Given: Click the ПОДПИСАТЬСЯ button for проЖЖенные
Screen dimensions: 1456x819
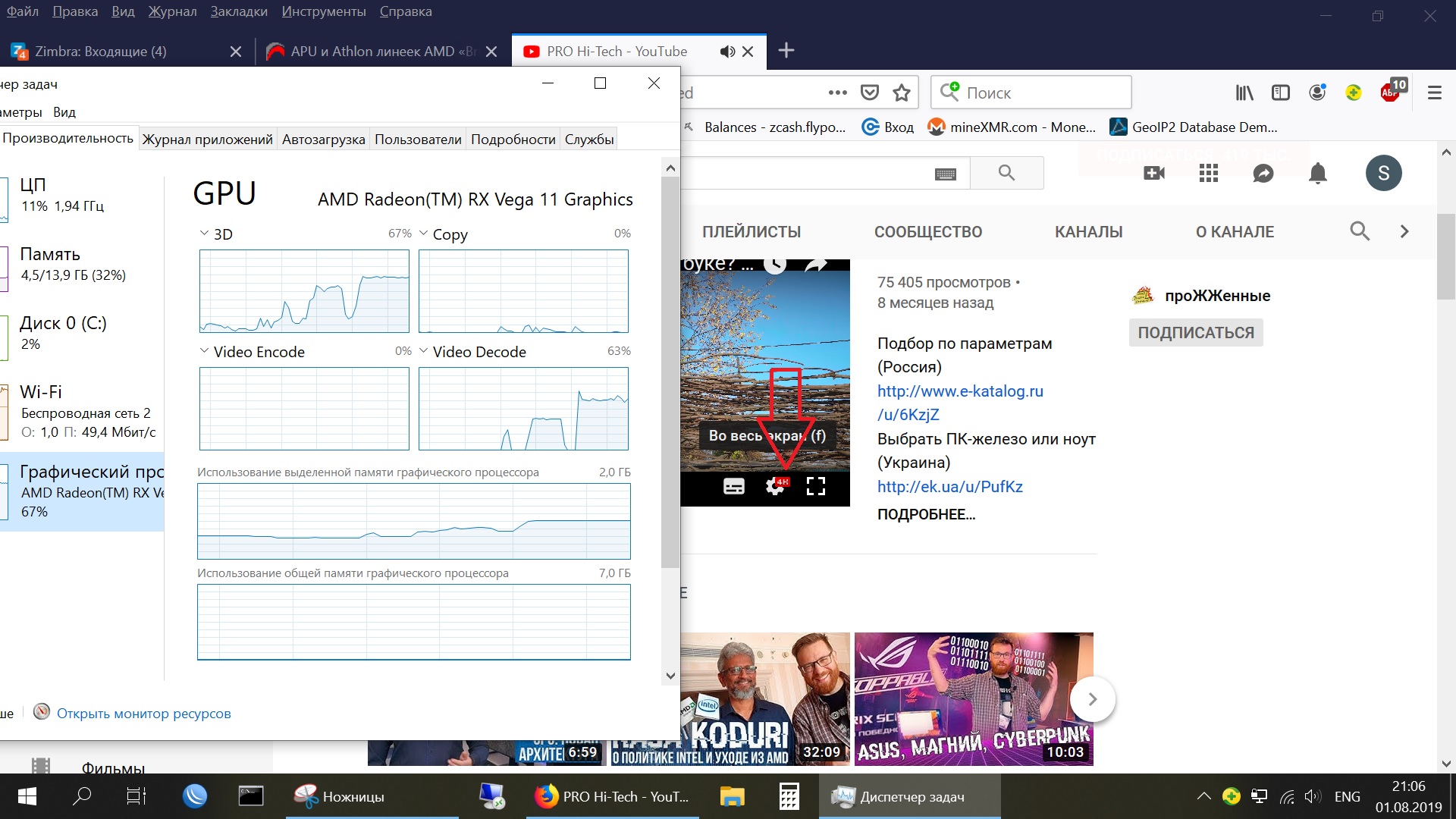Looking at the screenshot, I should (1195, 332).
